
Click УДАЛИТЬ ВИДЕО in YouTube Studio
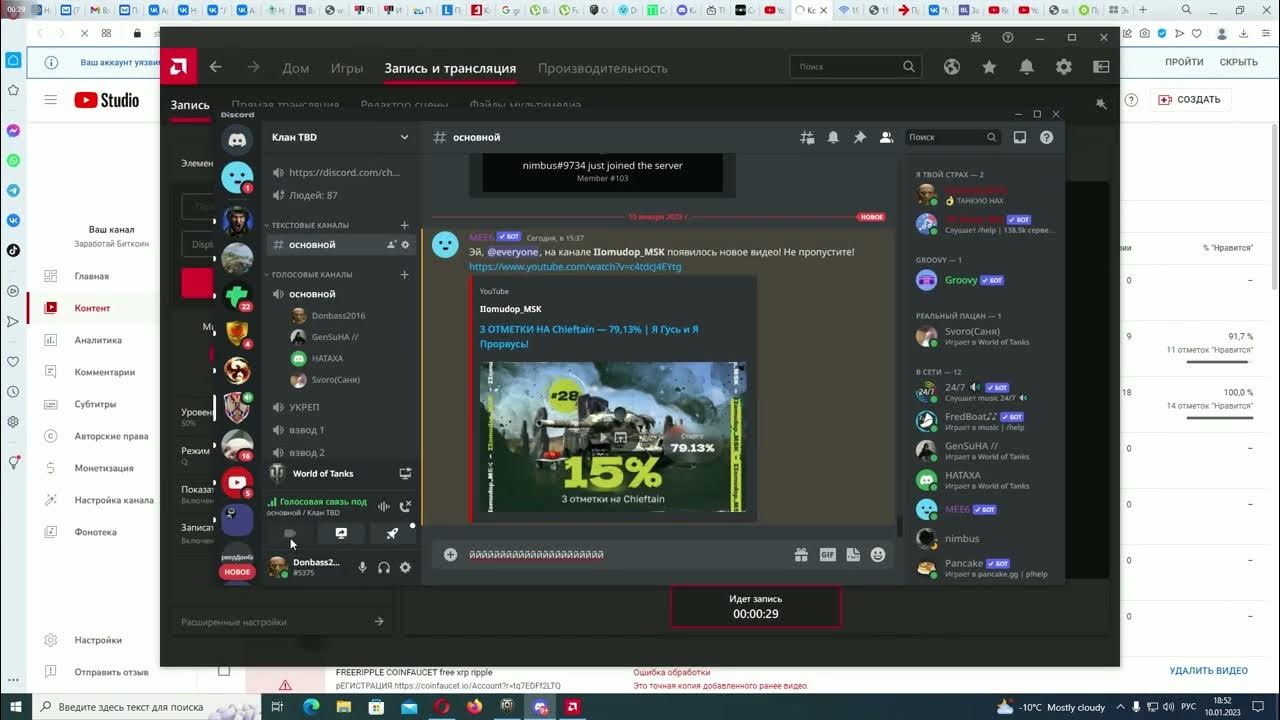point(1208,670)
